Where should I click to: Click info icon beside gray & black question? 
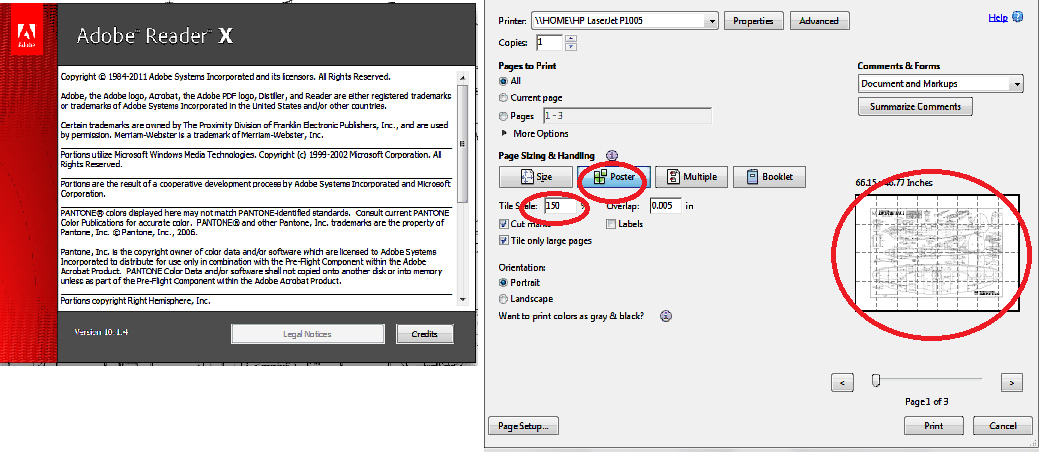(x=666, y=316)
